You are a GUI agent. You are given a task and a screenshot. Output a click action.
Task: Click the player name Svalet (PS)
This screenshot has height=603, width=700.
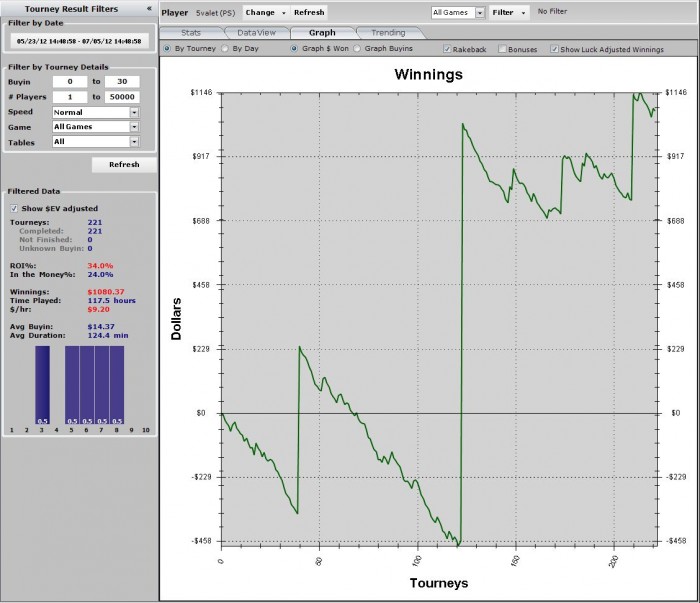215,13
